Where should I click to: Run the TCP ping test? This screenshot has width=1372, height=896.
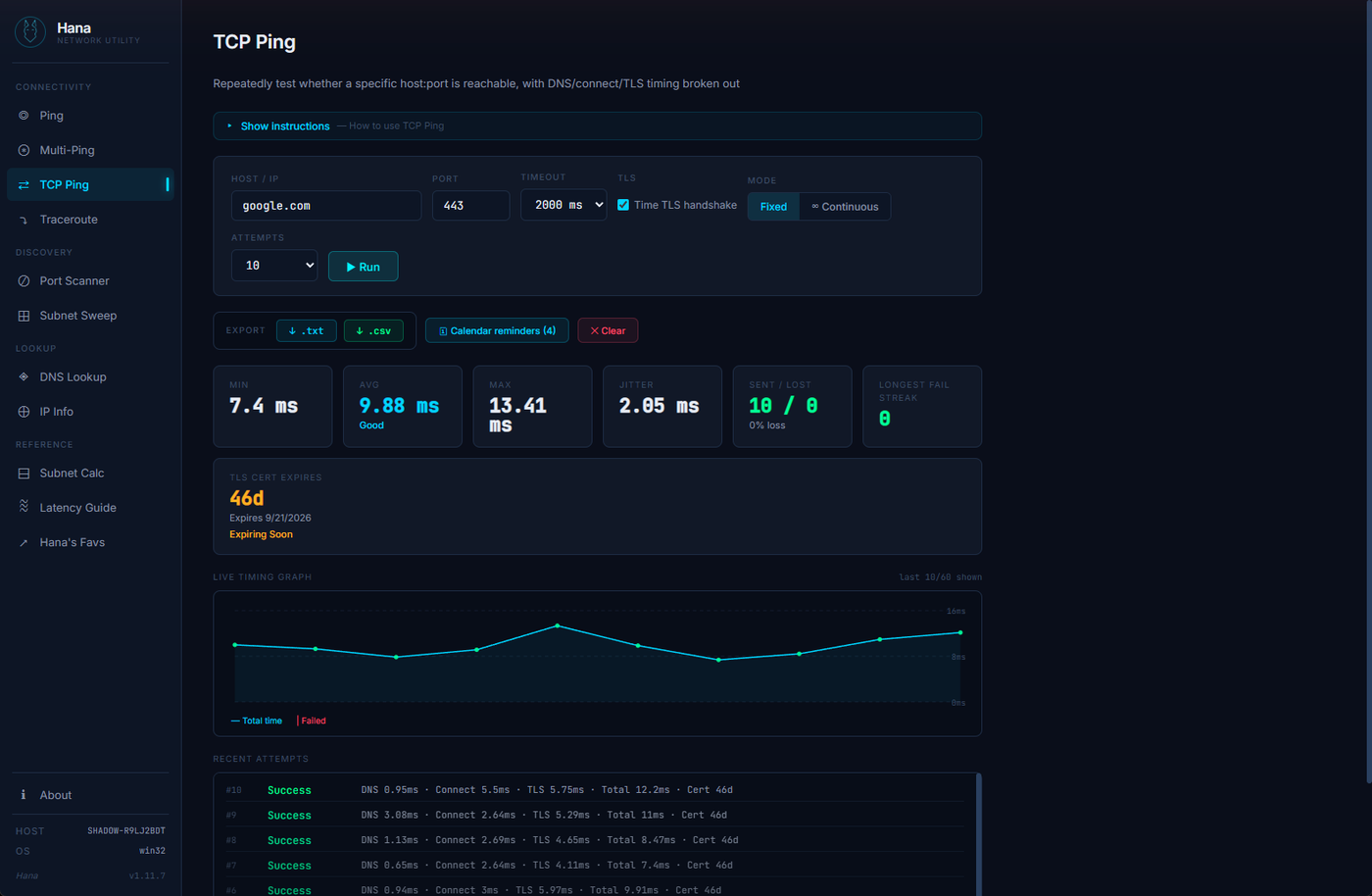click(x=363, y=267)
